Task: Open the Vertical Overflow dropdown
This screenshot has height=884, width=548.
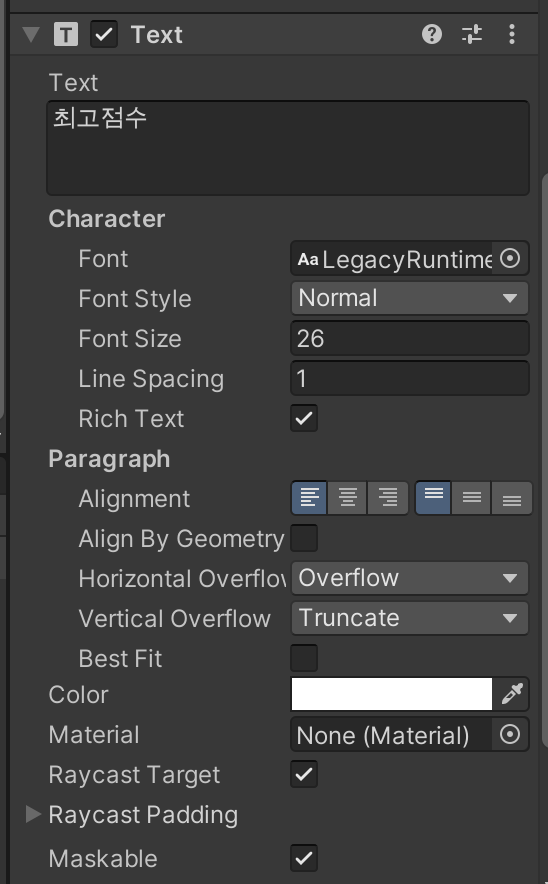Action: click(410, 618)
